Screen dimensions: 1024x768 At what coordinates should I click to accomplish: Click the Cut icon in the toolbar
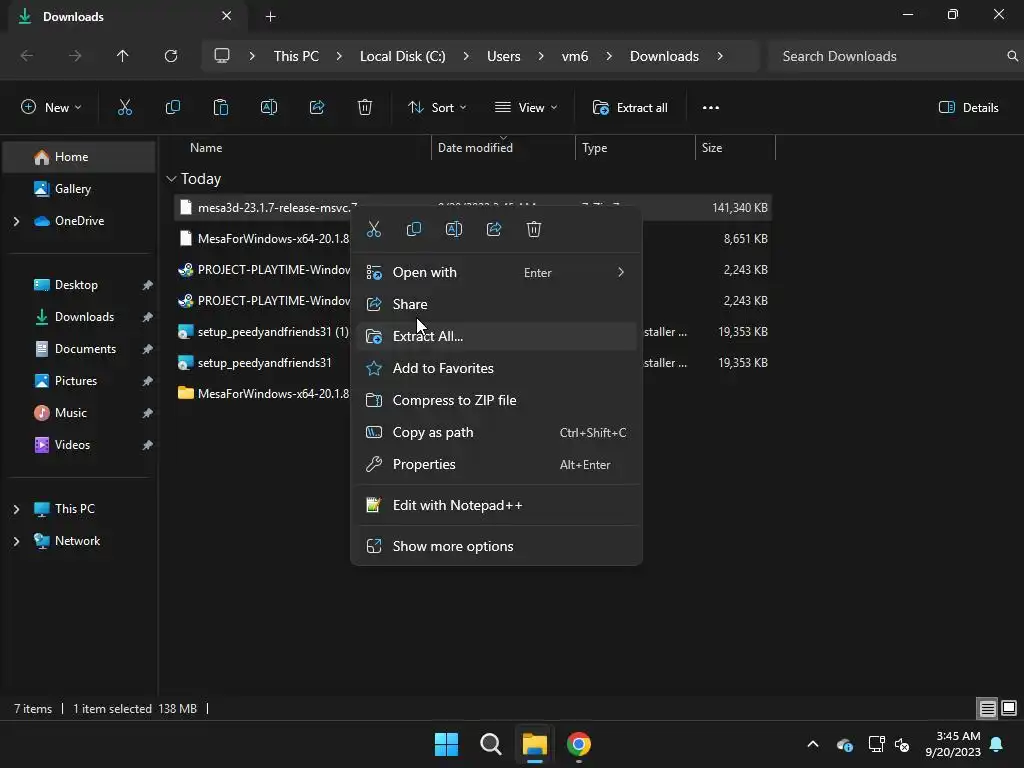pos(125,108)
